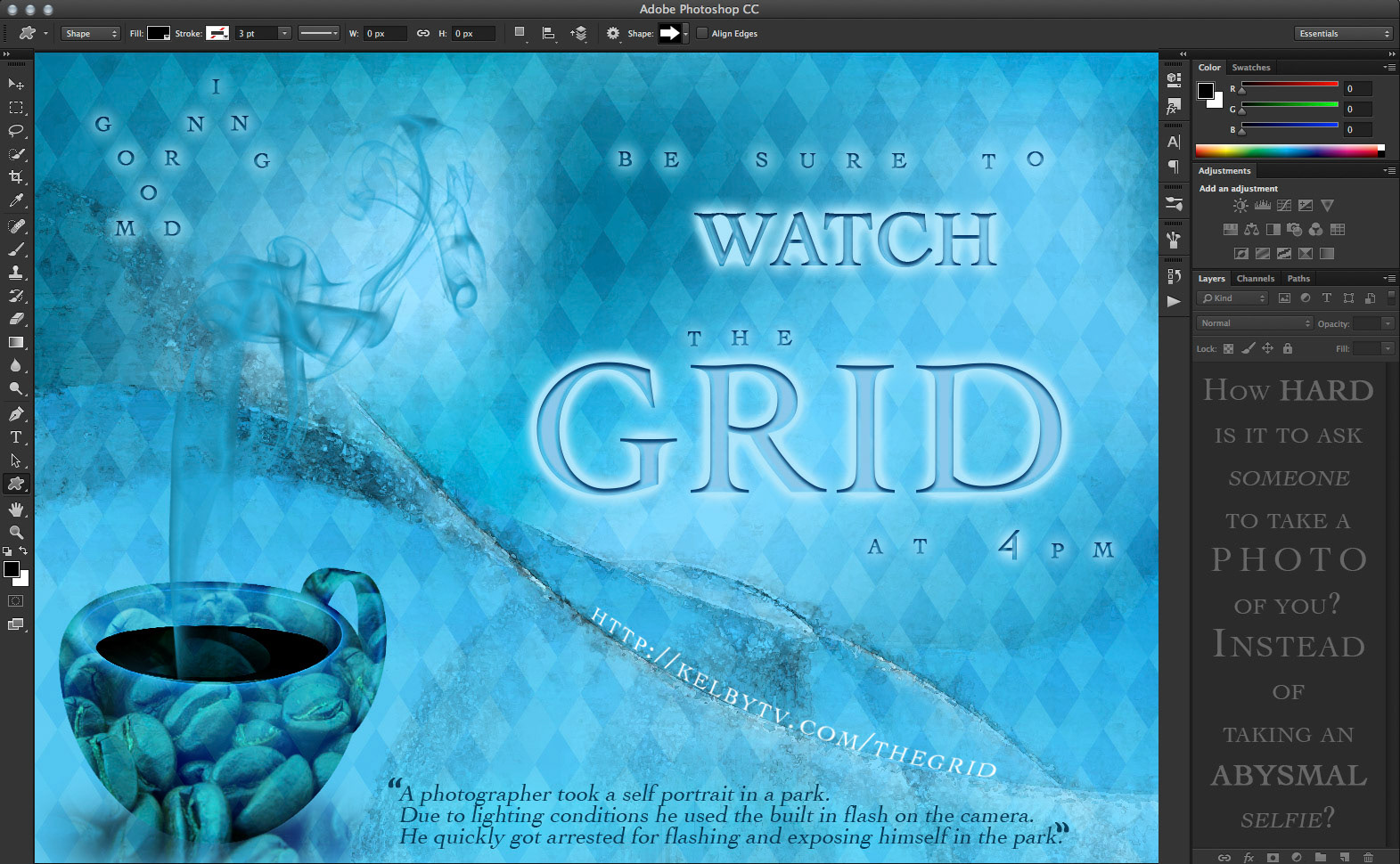Open the stroke width 3 pt dropdown
The width and height of the screenshot is (1400, 864).
point(284,34)
